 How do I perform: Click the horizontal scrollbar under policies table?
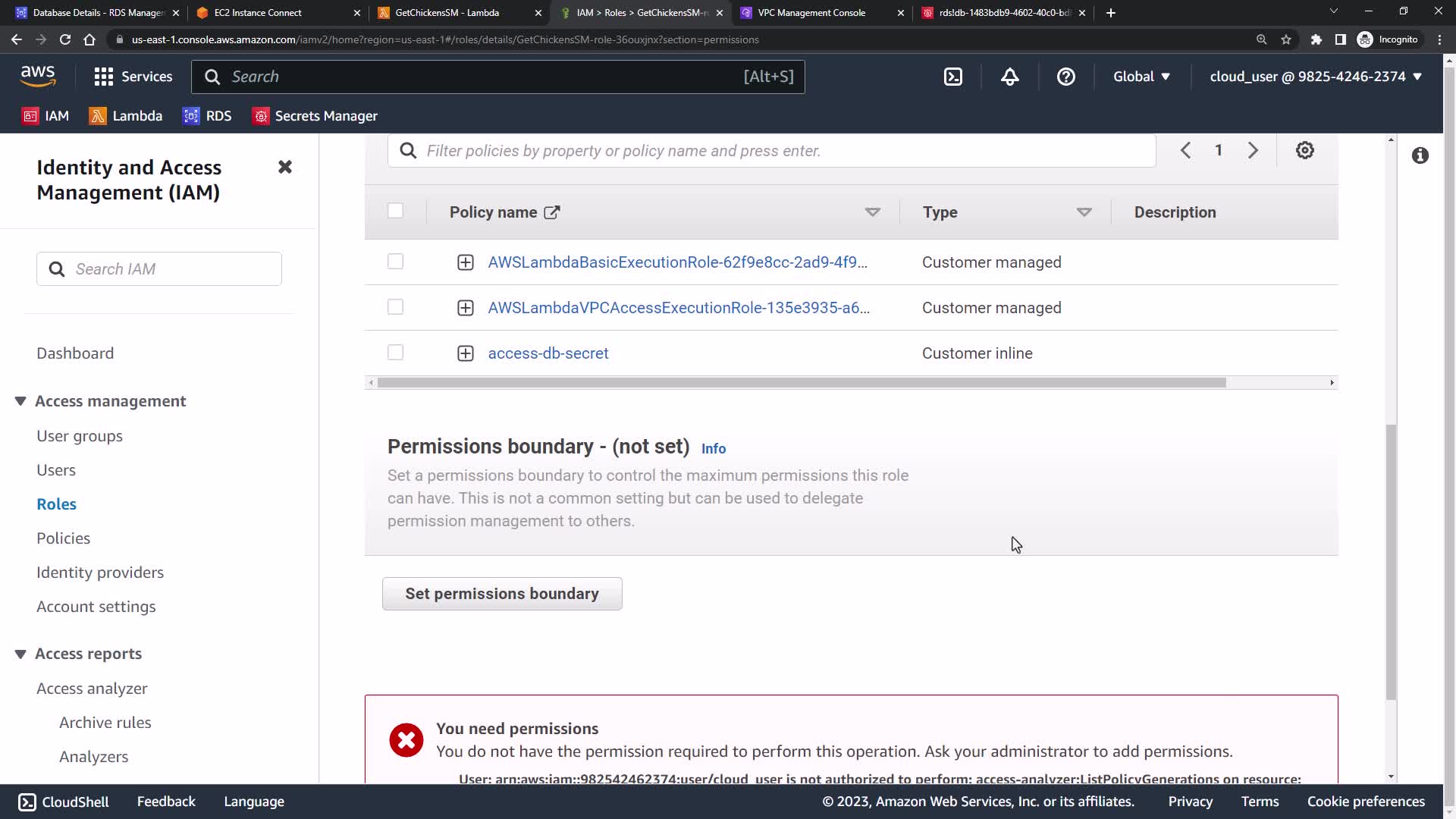click(x=801, y=383)
